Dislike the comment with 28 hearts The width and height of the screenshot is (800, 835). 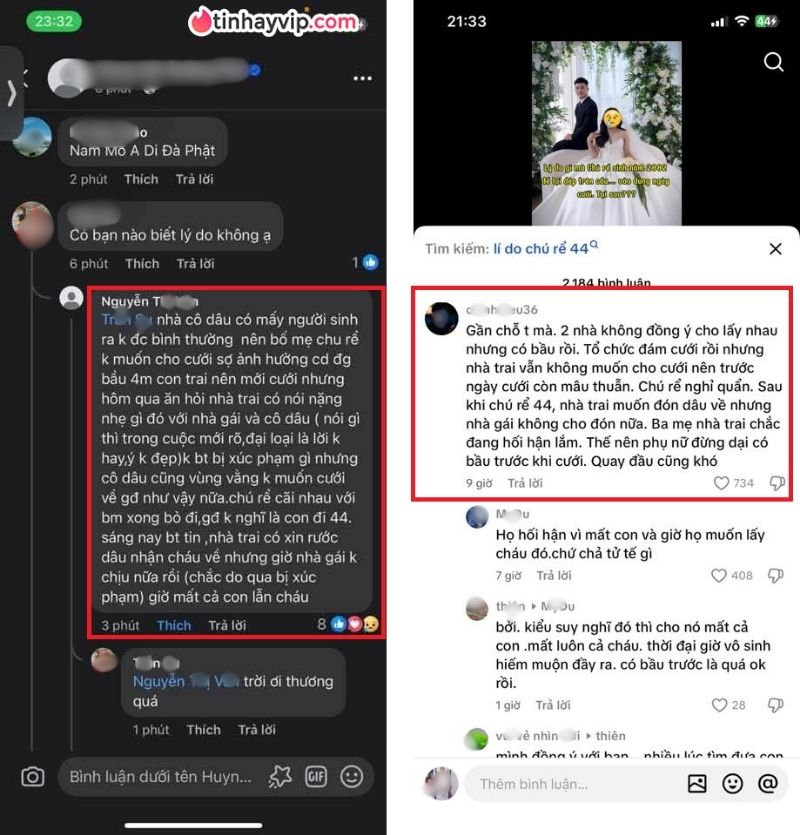[775, 705]
